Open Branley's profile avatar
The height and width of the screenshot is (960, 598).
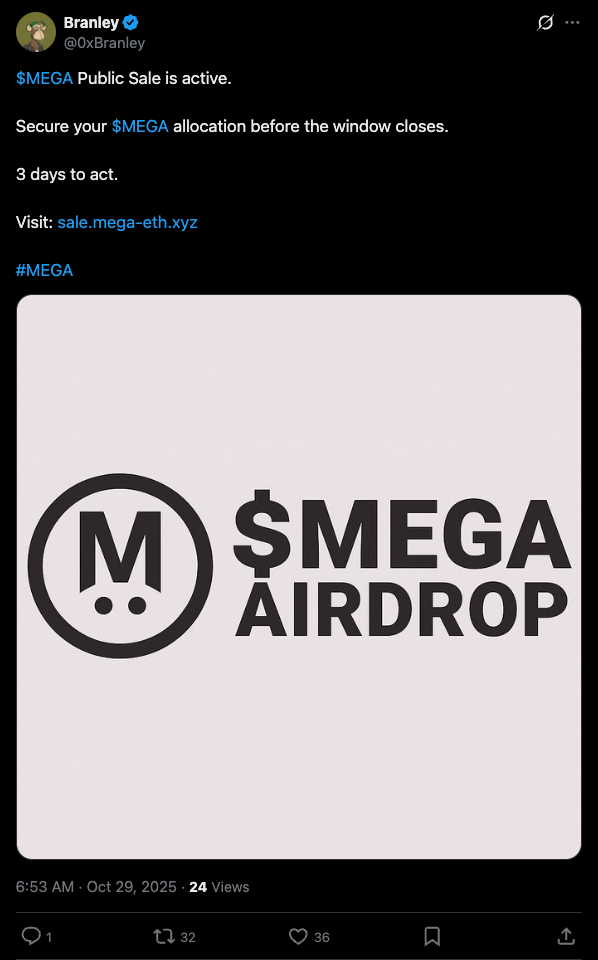[36, 32]
